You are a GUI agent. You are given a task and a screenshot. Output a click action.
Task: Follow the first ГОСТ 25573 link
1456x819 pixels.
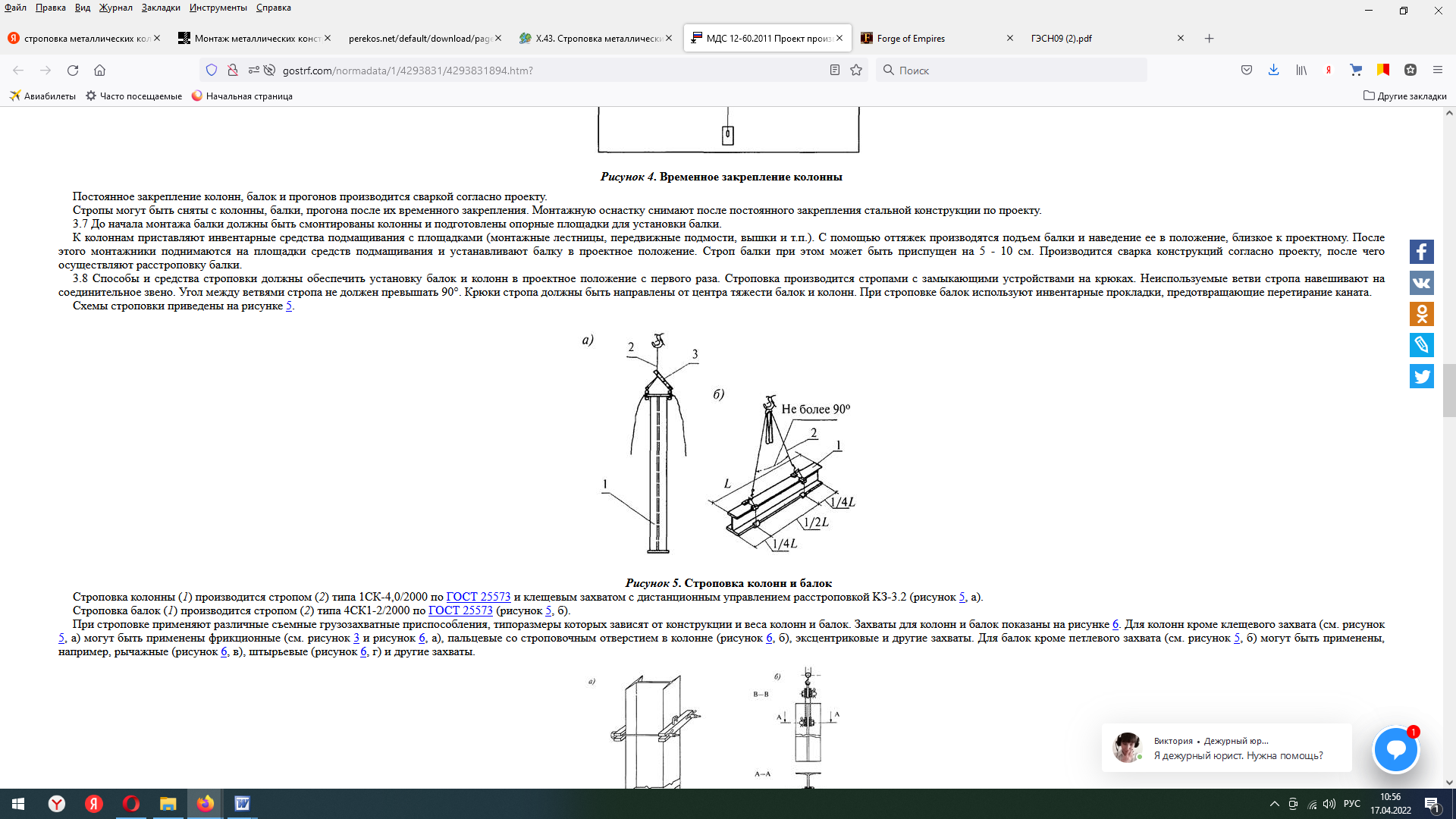point(478,597)
